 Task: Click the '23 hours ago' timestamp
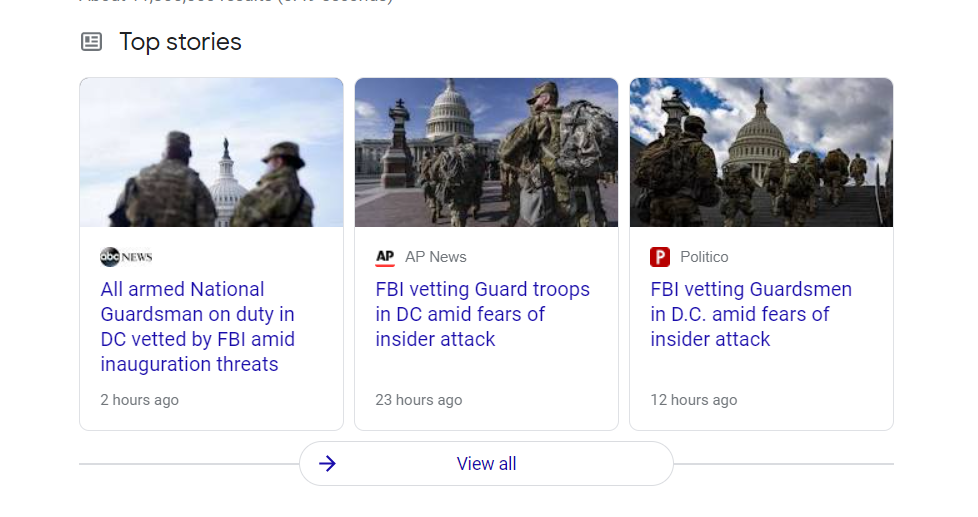[419, 400]
